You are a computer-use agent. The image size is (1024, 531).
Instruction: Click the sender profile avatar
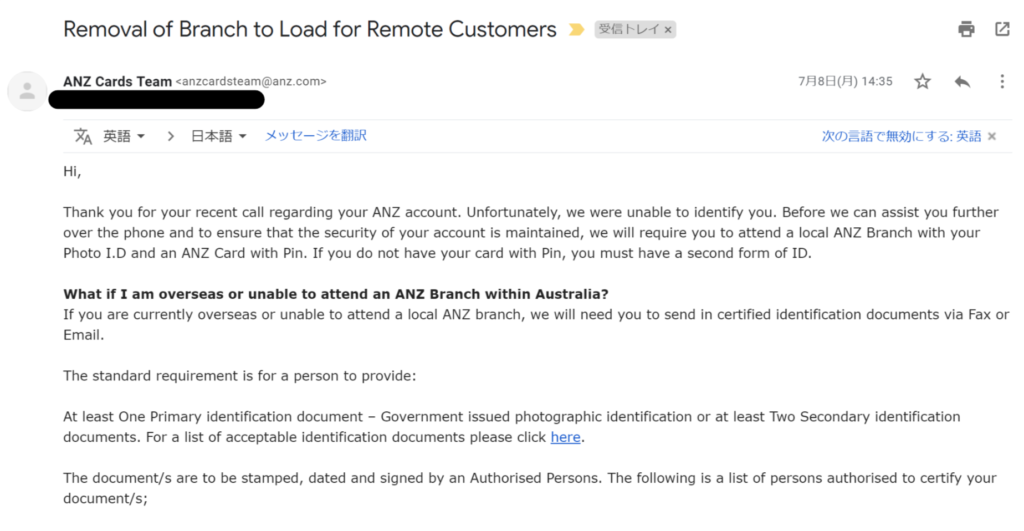(27, 90)
